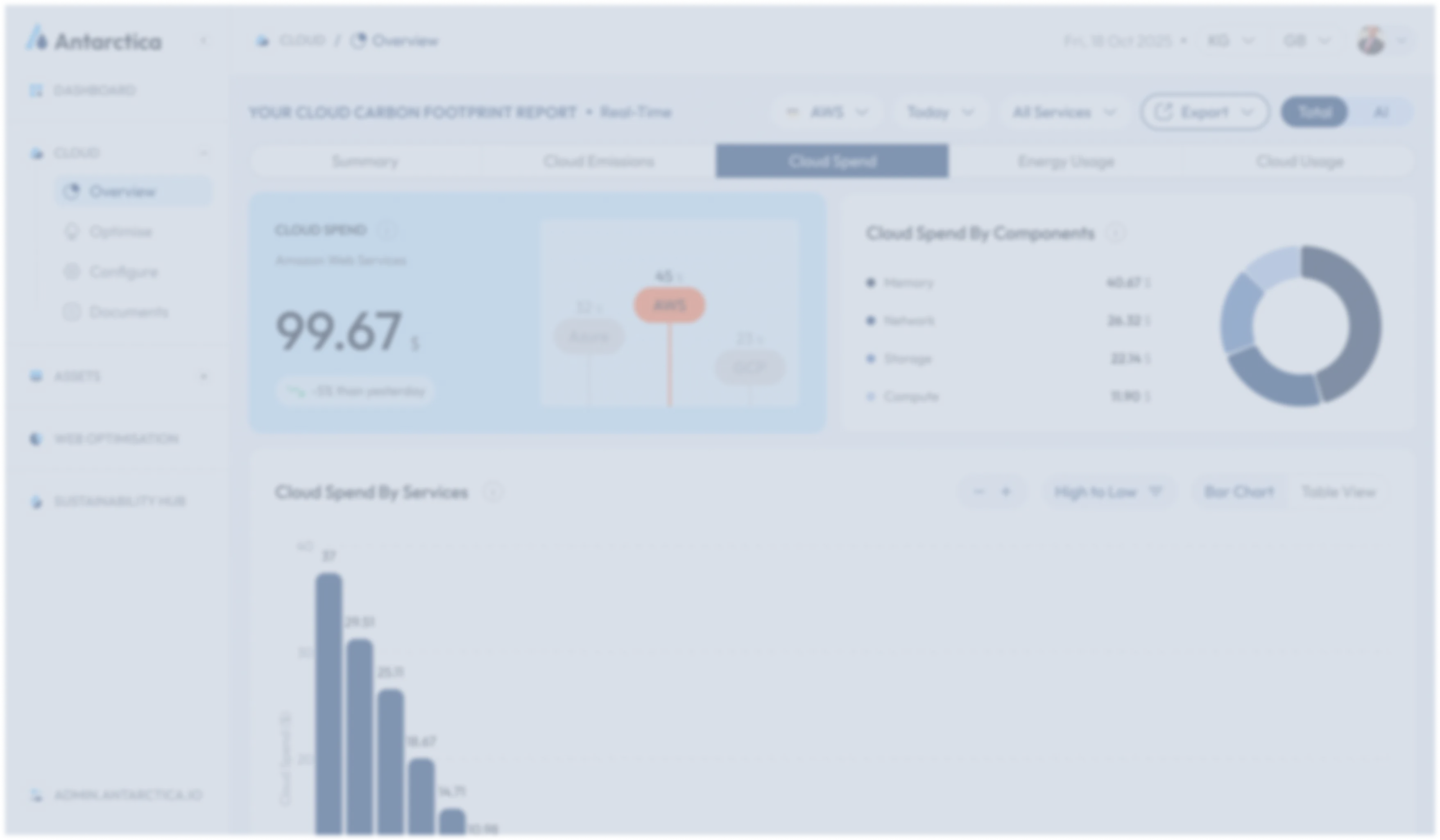Click the info icon beside Cloud Spend By Components

click(1116, 233)
